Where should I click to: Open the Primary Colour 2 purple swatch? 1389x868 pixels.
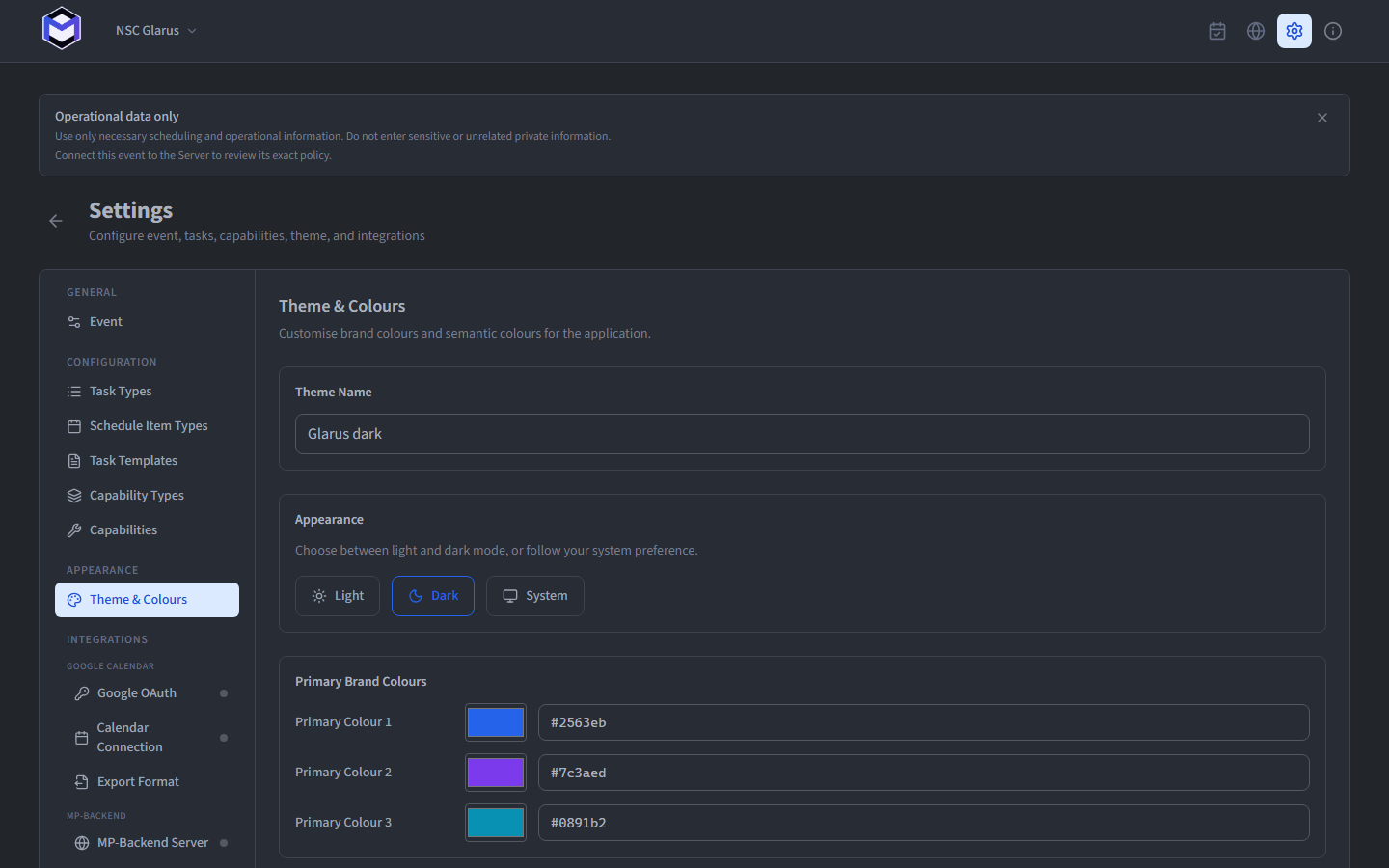[496, 773]
